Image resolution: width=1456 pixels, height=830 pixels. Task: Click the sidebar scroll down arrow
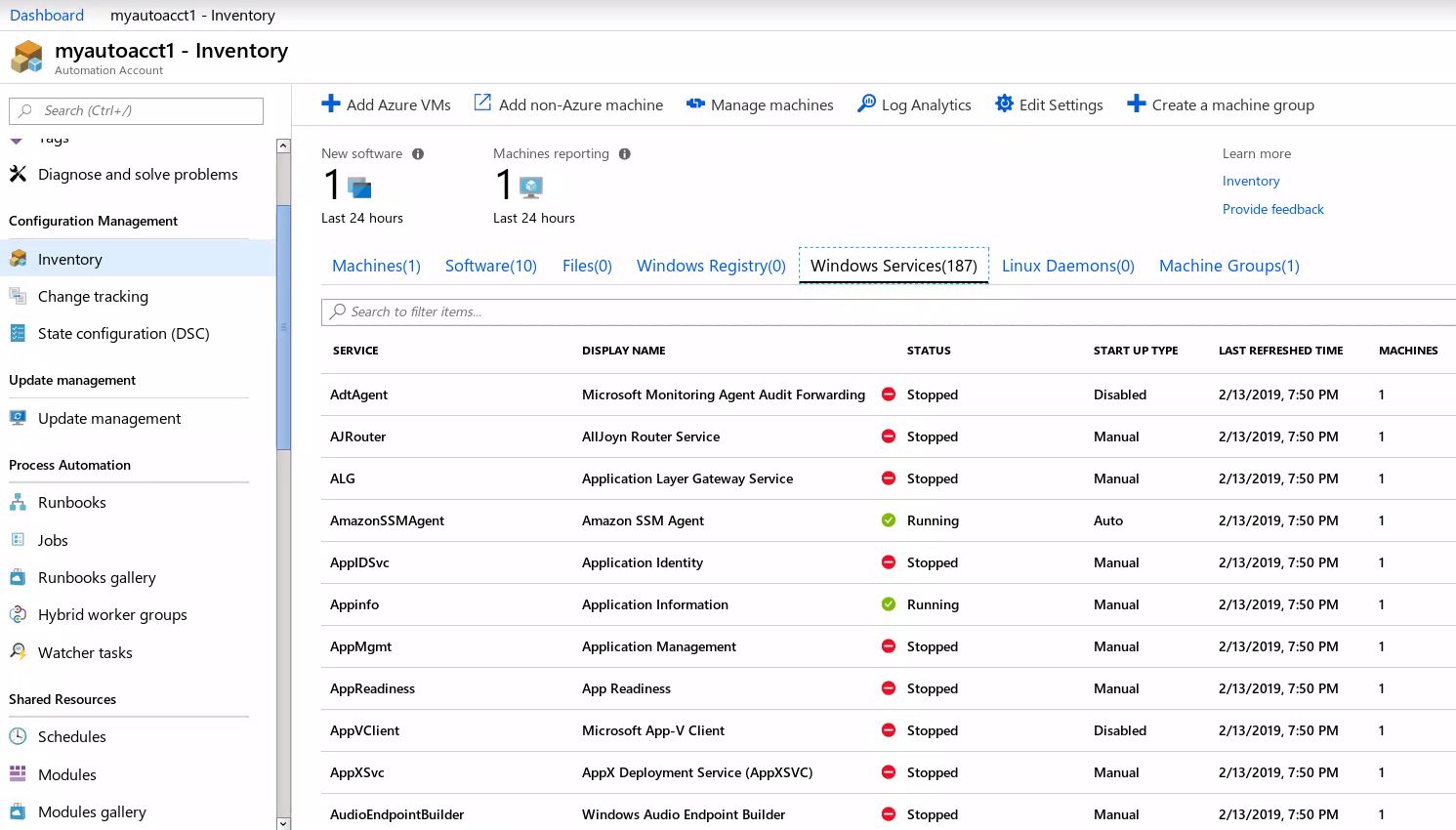pos(283,822)
